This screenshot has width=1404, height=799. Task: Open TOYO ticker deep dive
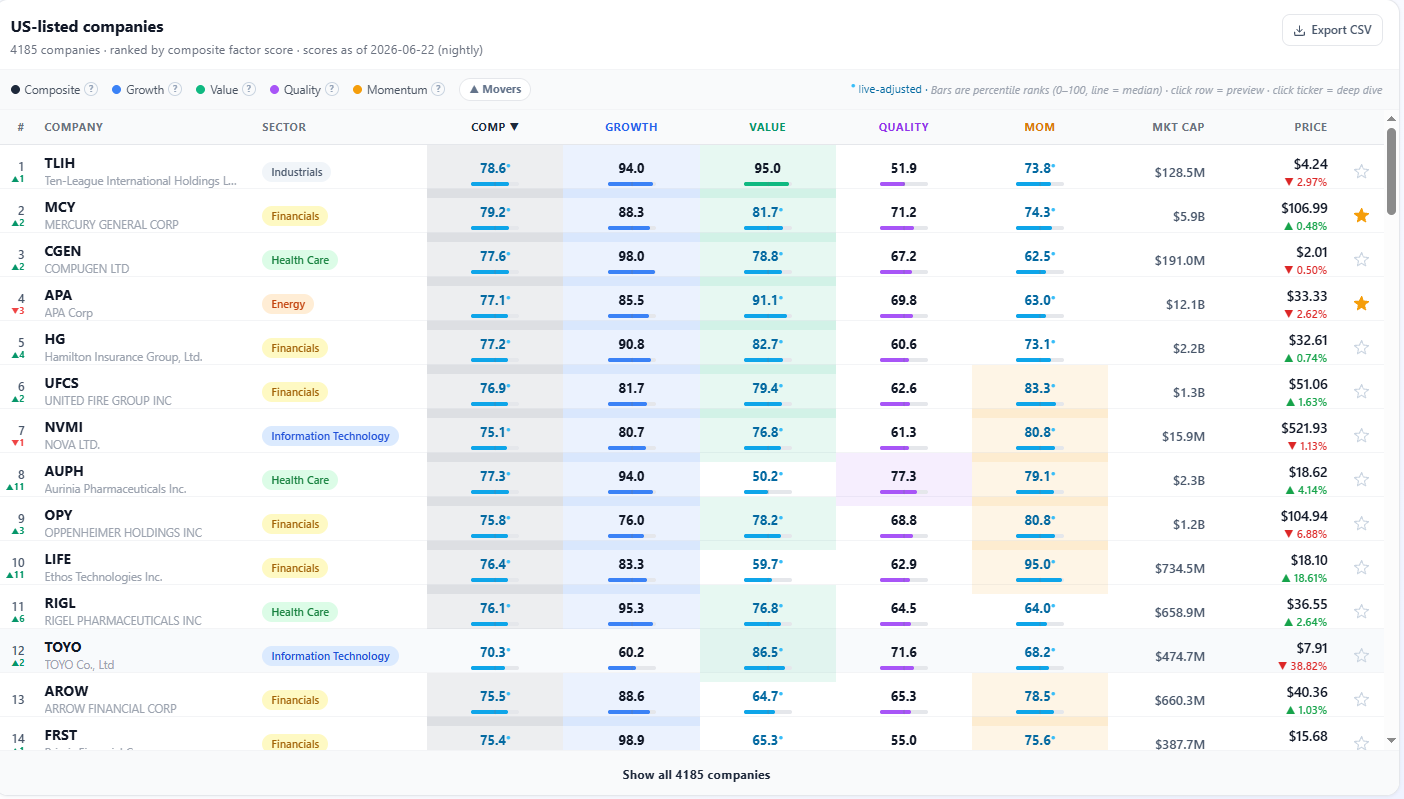tap(63, 647)
